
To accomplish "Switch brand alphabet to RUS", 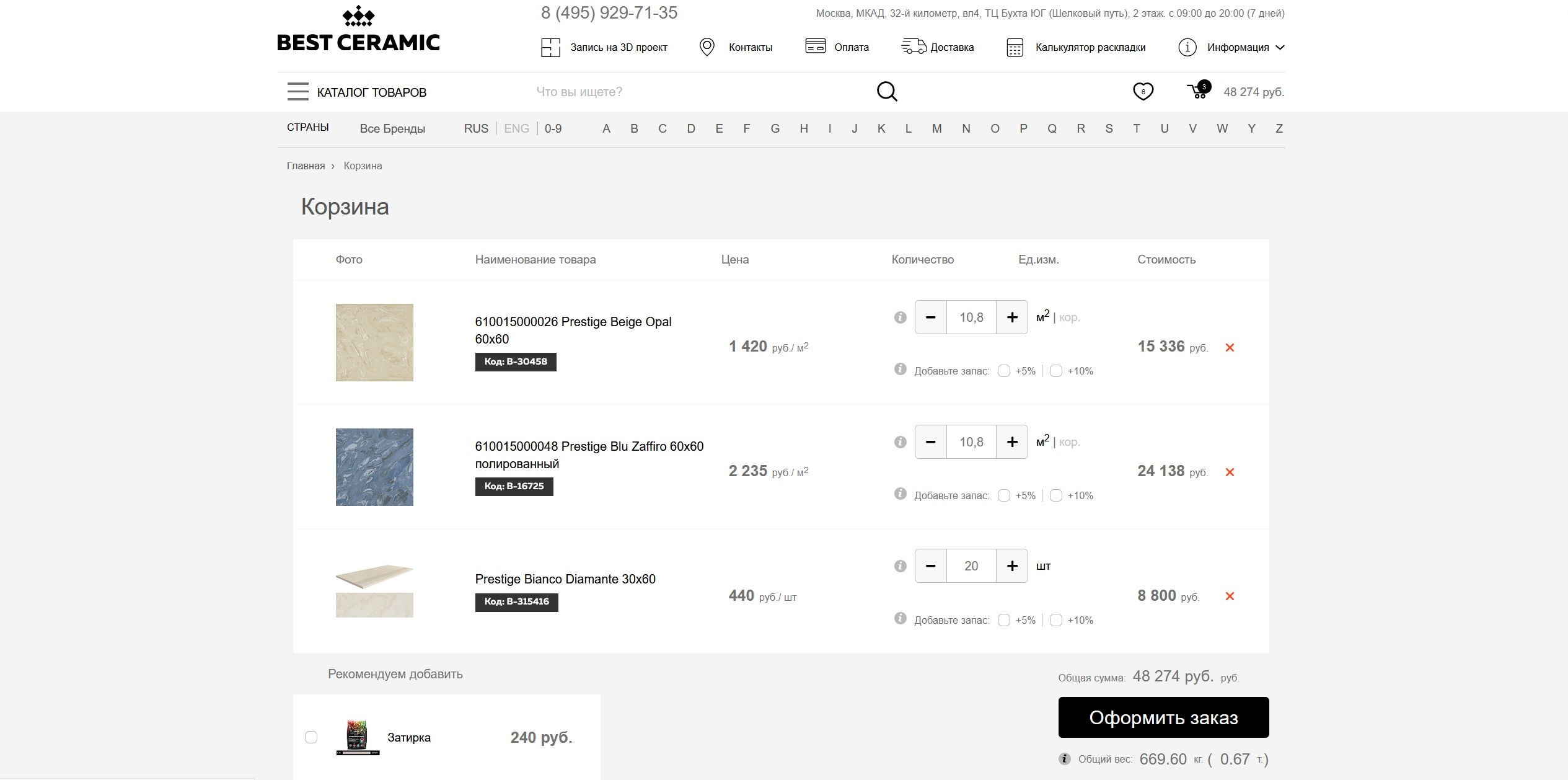I will (x=476, y=128).
